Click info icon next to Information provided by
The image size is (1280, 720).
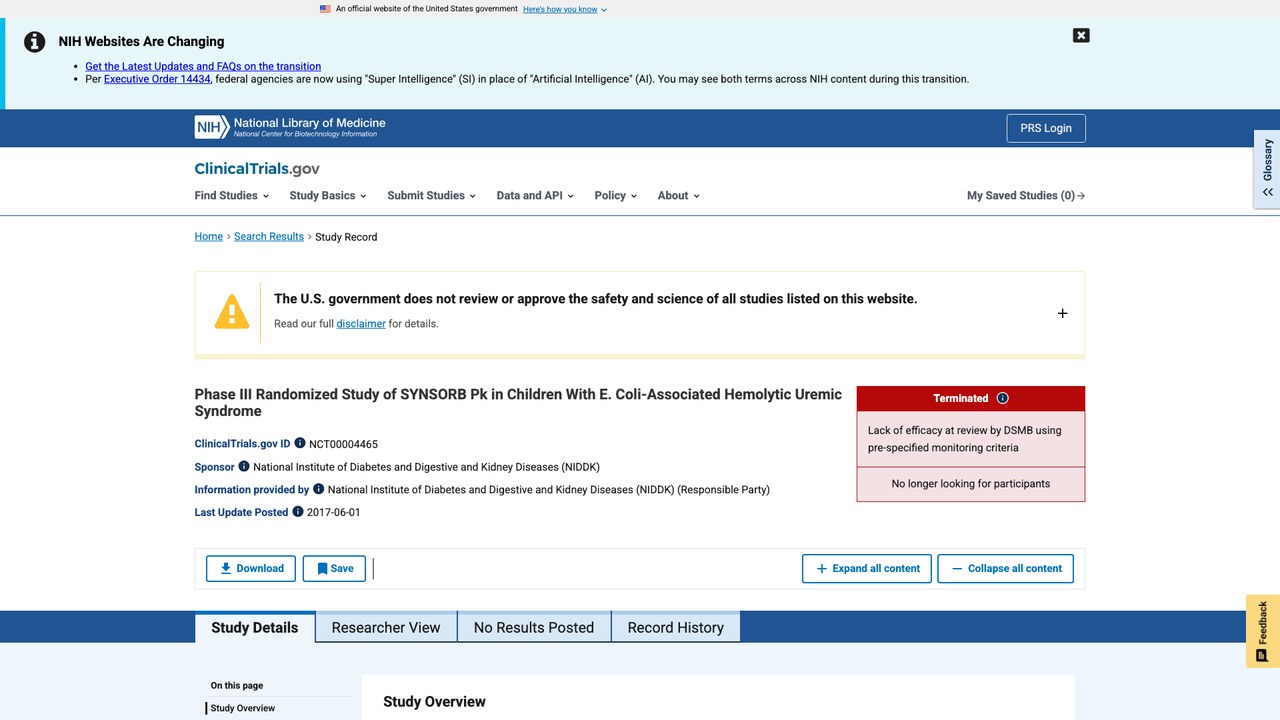click(x=319, y=489)
